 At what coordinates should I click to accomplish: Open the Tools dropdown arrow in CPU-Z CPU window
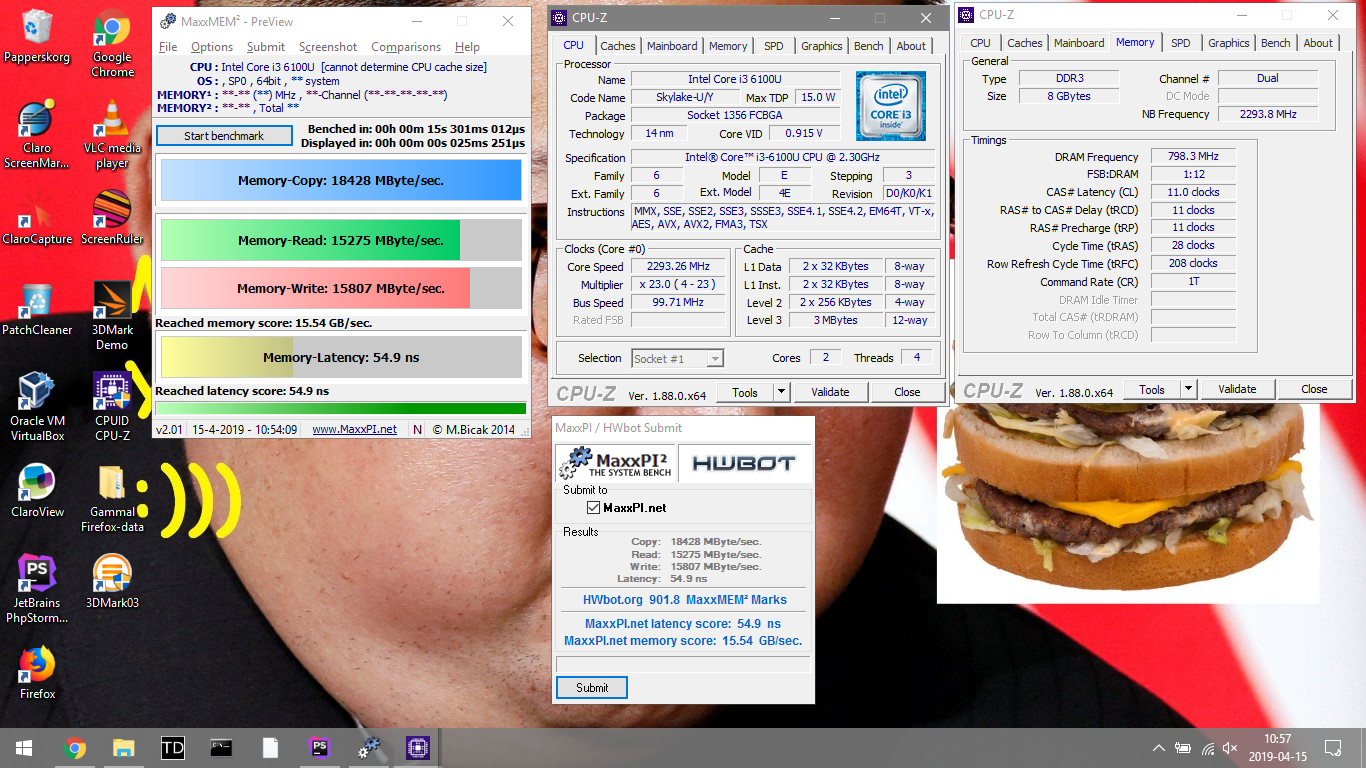tap(782, 392)
